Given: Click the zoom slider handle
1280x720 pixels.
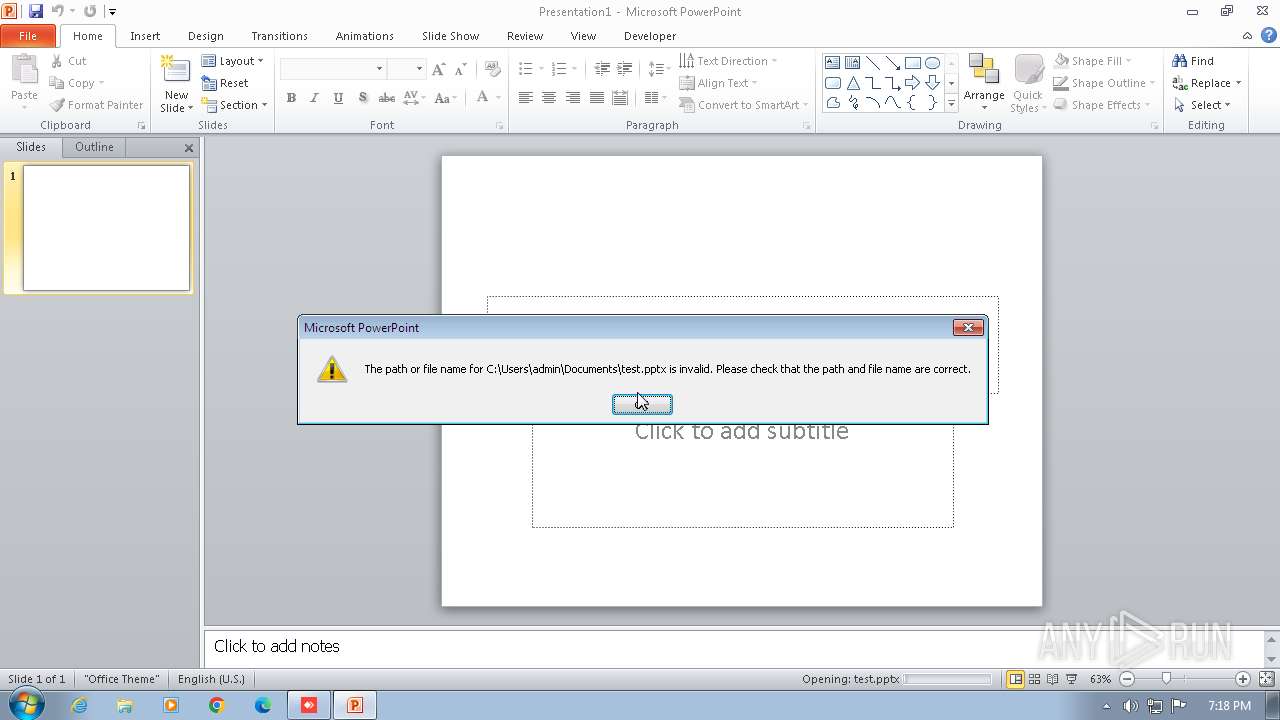Looking at the screenshot, I should [1166, 679].
